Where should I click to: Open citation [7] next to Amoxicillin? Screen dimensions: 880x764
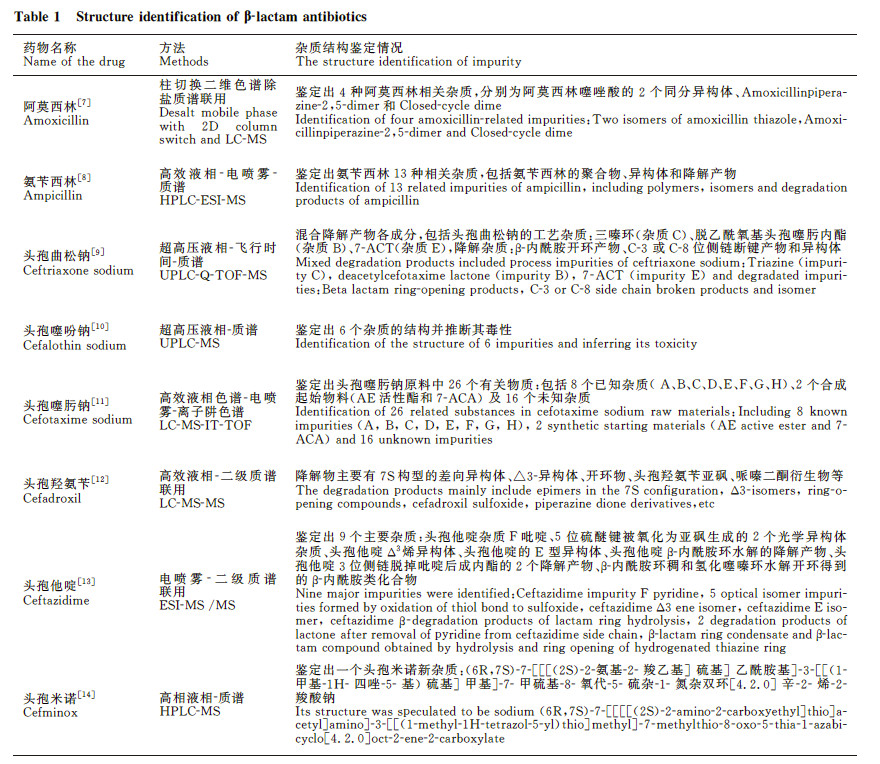(84, 102)
